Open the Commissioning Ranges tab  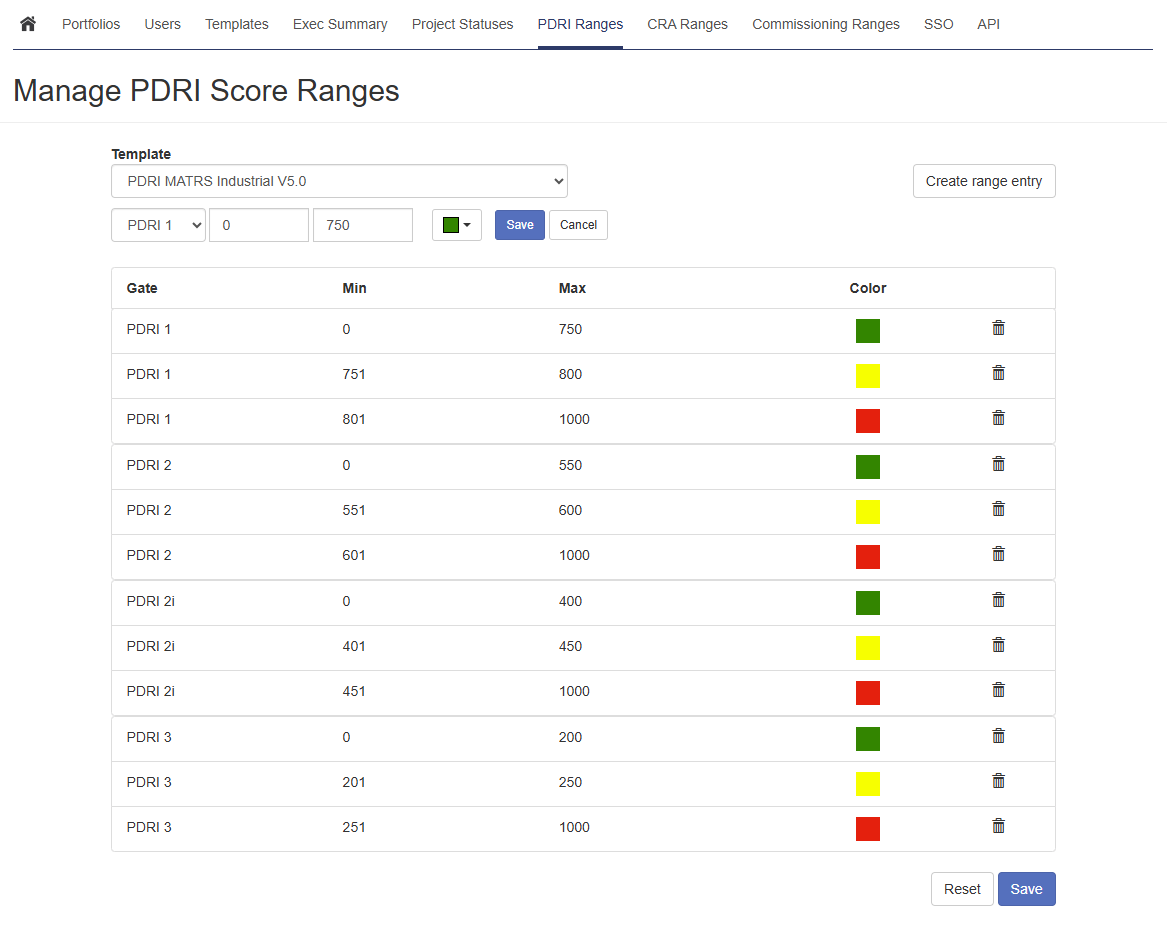point(825,24)
